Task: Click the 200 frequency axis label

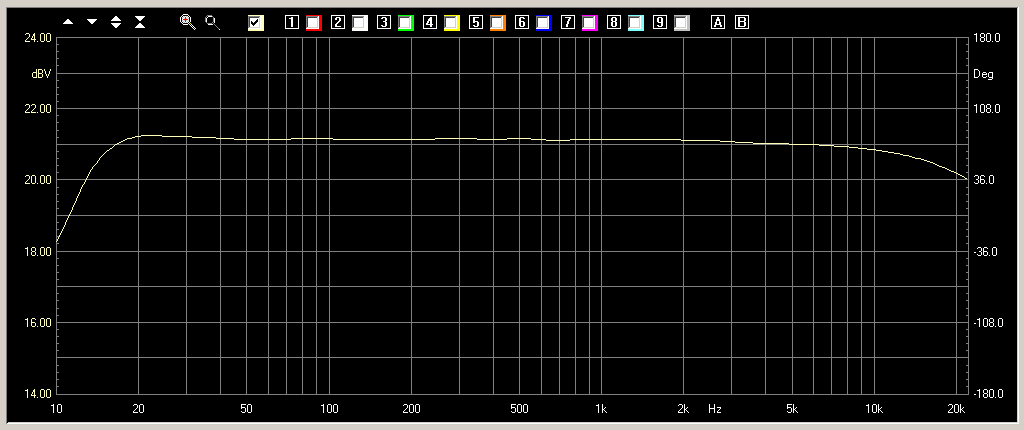Action: (x=411, y=410)
